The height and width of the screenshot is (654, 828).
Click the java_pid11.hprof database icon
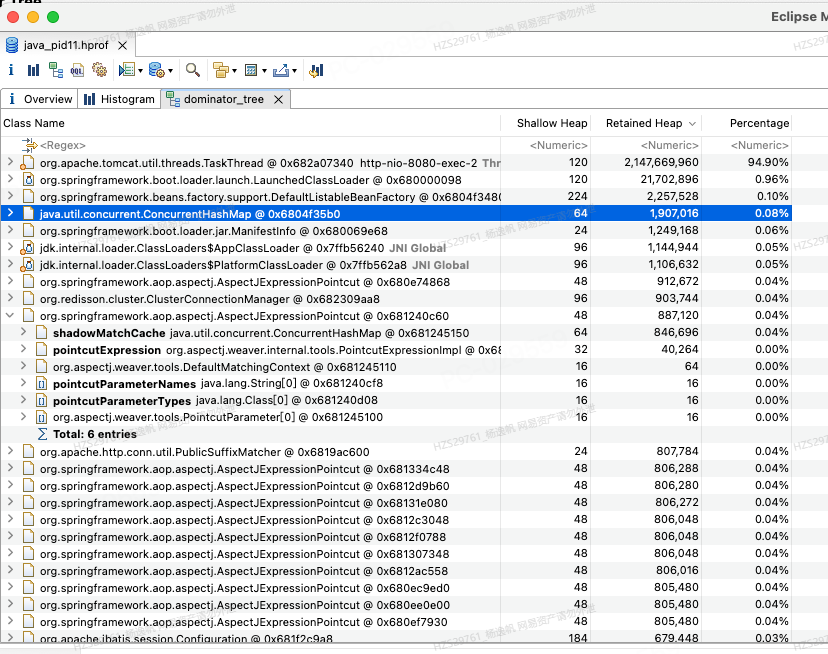click(12, 45)
